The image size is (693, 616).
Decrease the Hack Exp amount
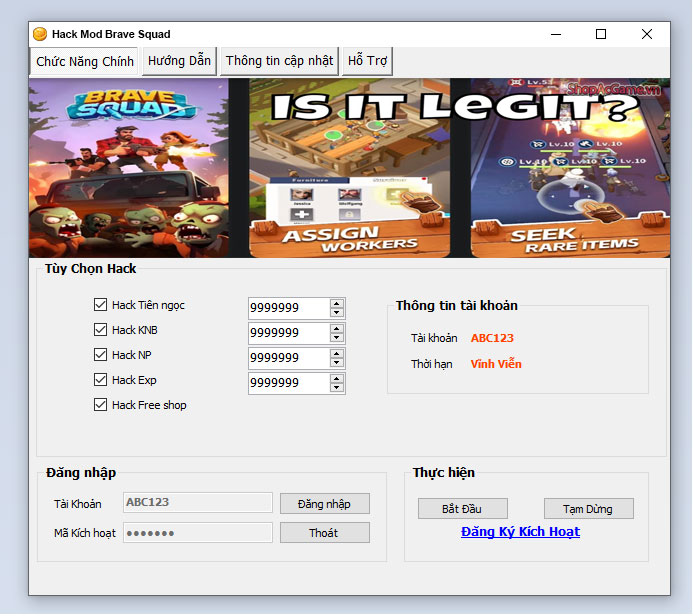point(337,388)
